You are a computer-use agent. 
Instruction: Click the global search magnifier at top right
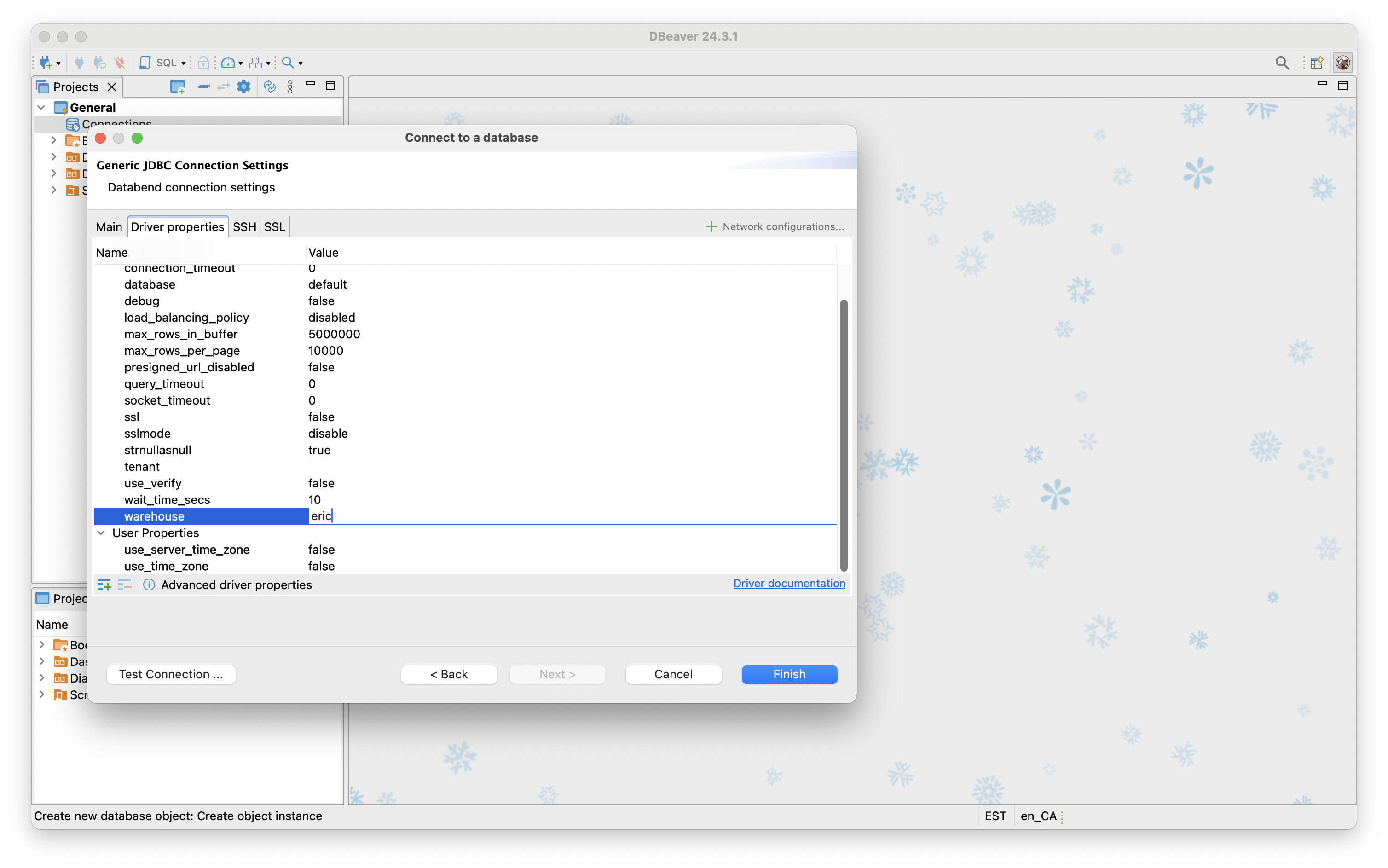point(1282,63)
